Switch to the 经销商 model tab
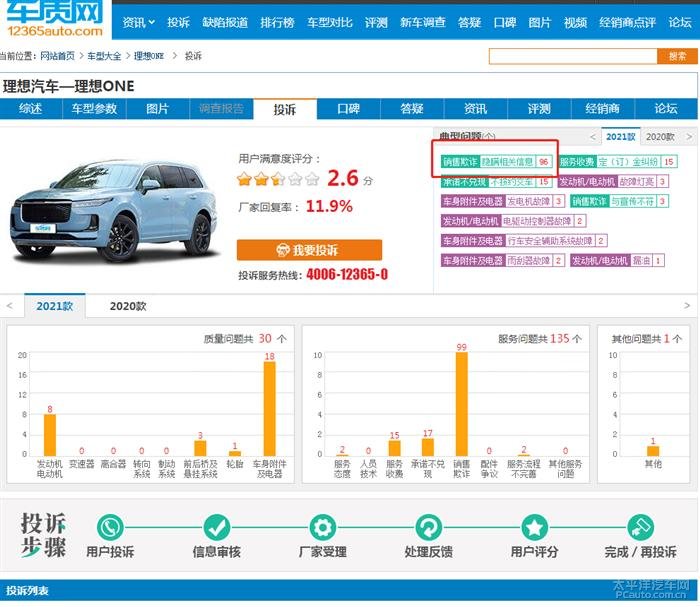The width and height of the screenshot is (700, 607). click(602, 109)
